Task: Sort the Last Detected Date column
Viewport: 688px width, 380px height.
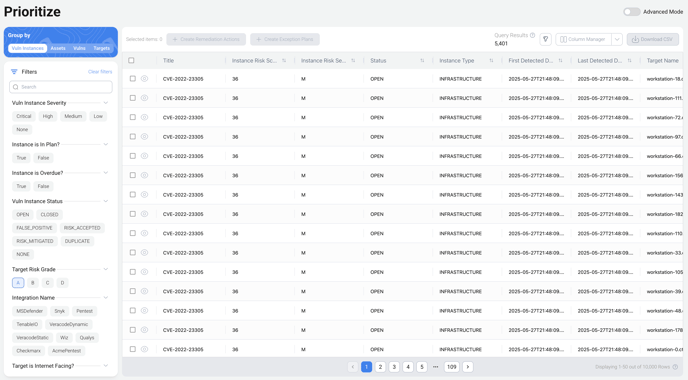Action: tap(629, 61)
